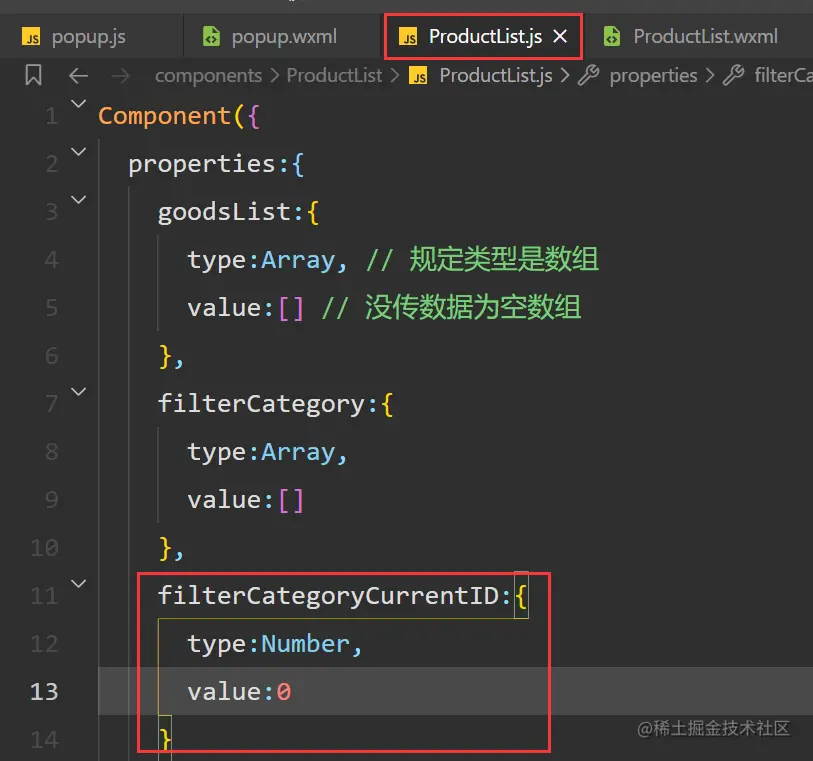813x761 pixels.
Task: Click the text 'Component(' on line 1
Action: click(171, 116)
